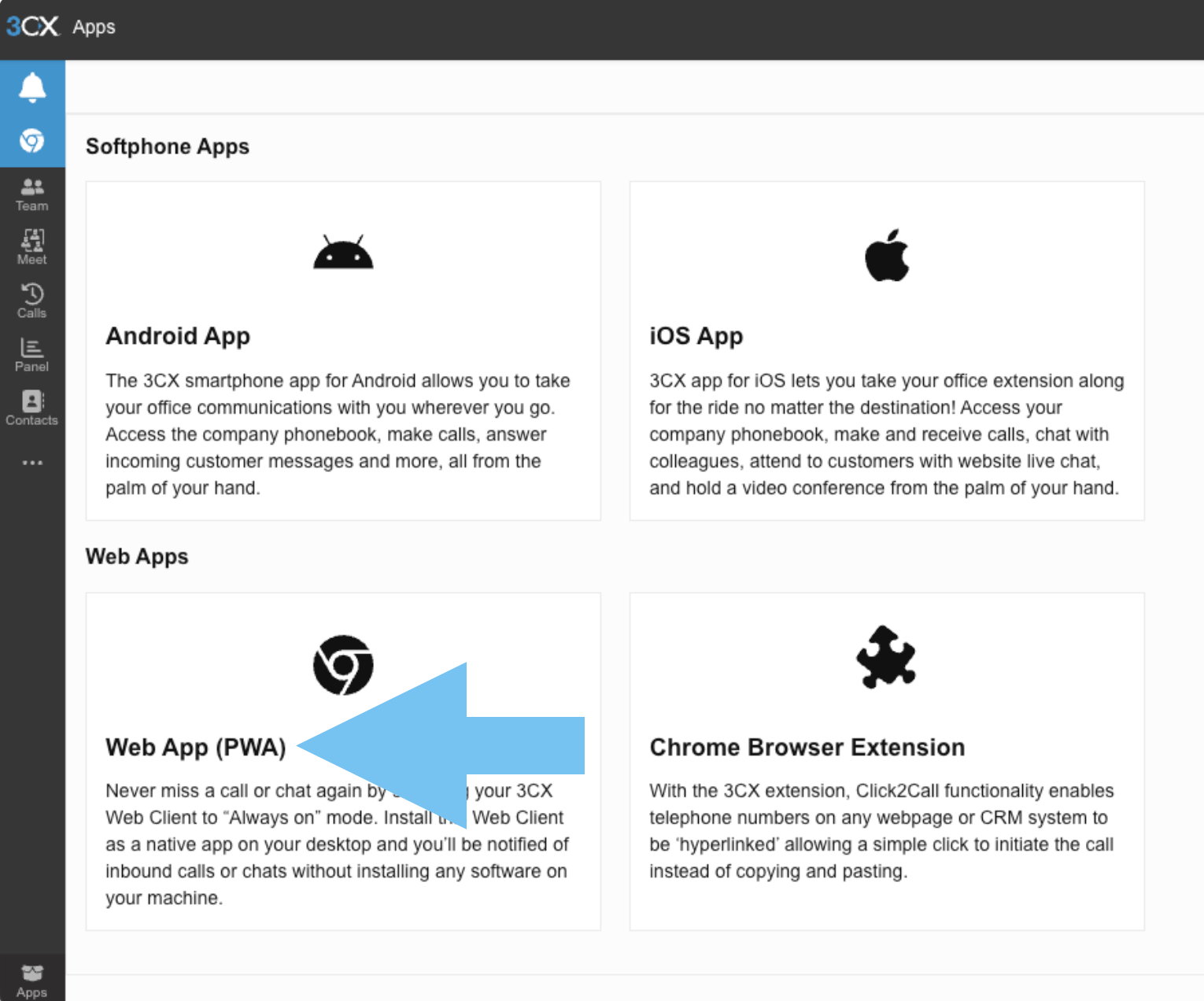Open Contacts from the sidebar

click(x=32, y=408)
